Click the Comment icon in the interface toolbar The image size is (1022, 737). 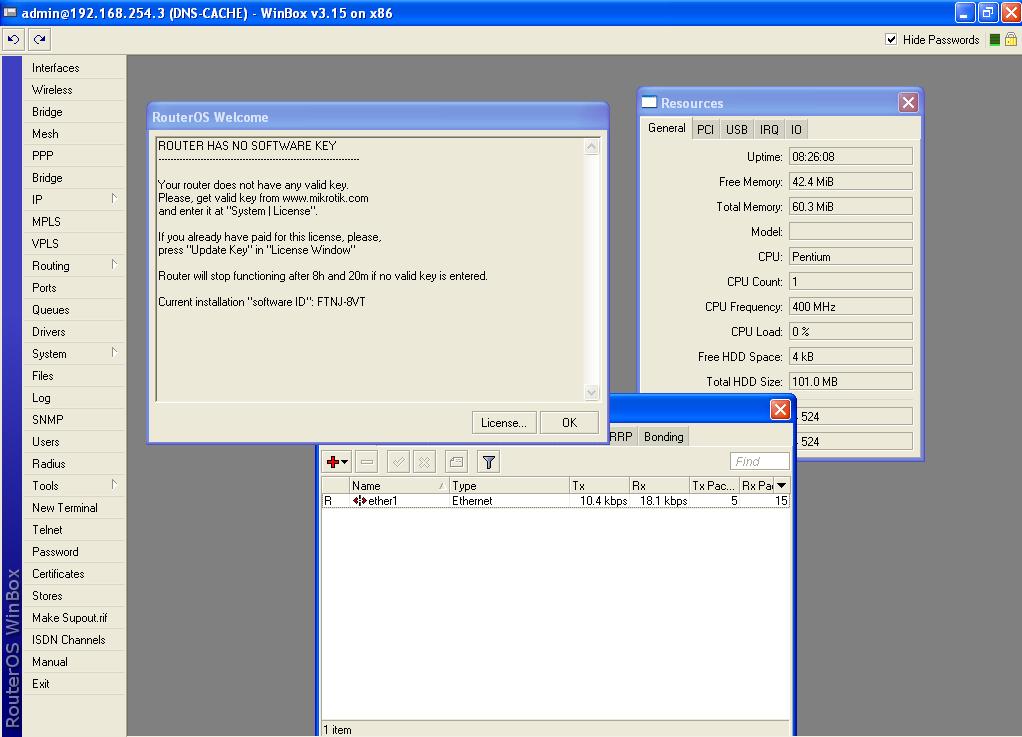click(x=456, y=462)
